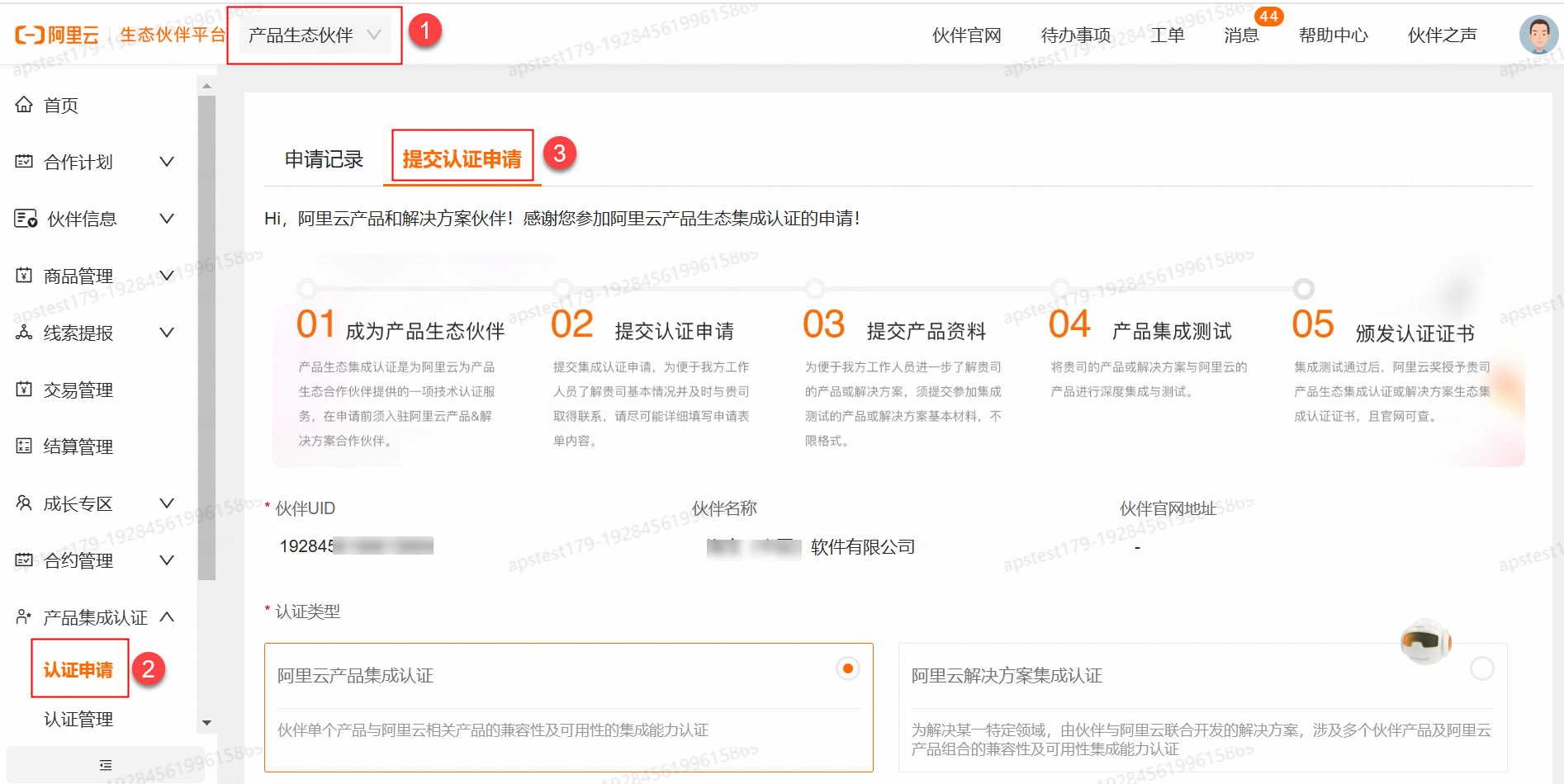Screen dimensions: 1564x784
Task: Open the 伙伴官网 link
Action: coord(966,35)
